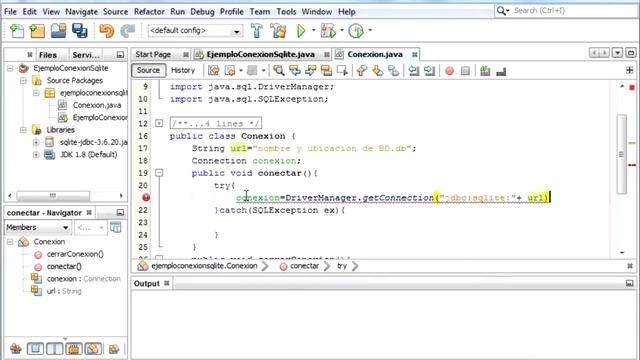Open Profile Project dropdown arrow

pos(370,30)
